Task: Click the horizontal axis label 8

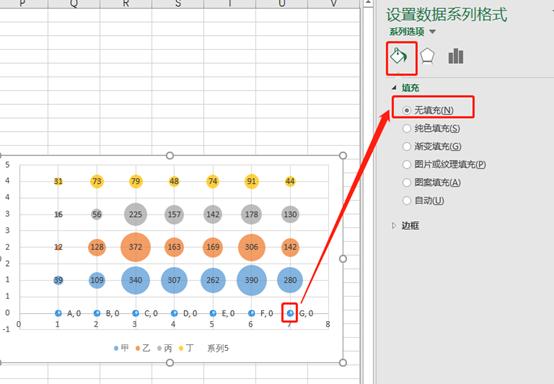Action: [x=328, y=324]
